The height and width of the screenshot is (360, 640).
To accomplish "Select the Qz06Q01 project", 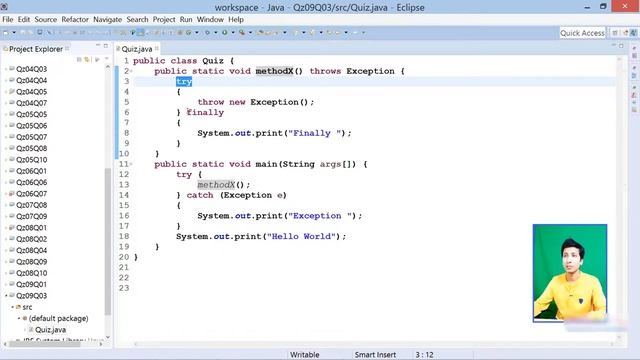I will tap(31, 171).
